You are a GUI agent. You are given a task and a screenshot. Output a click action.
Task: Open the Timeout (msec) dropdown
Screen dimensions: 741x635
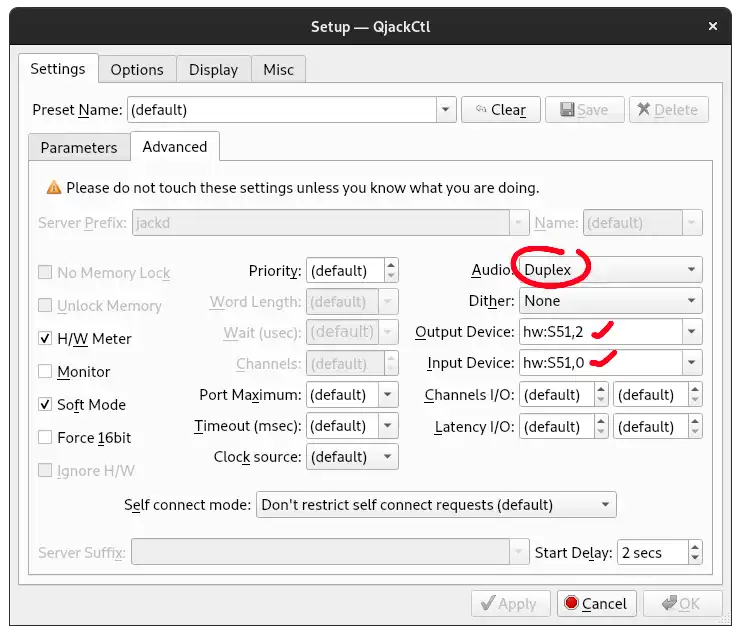[x=352, y=426]
